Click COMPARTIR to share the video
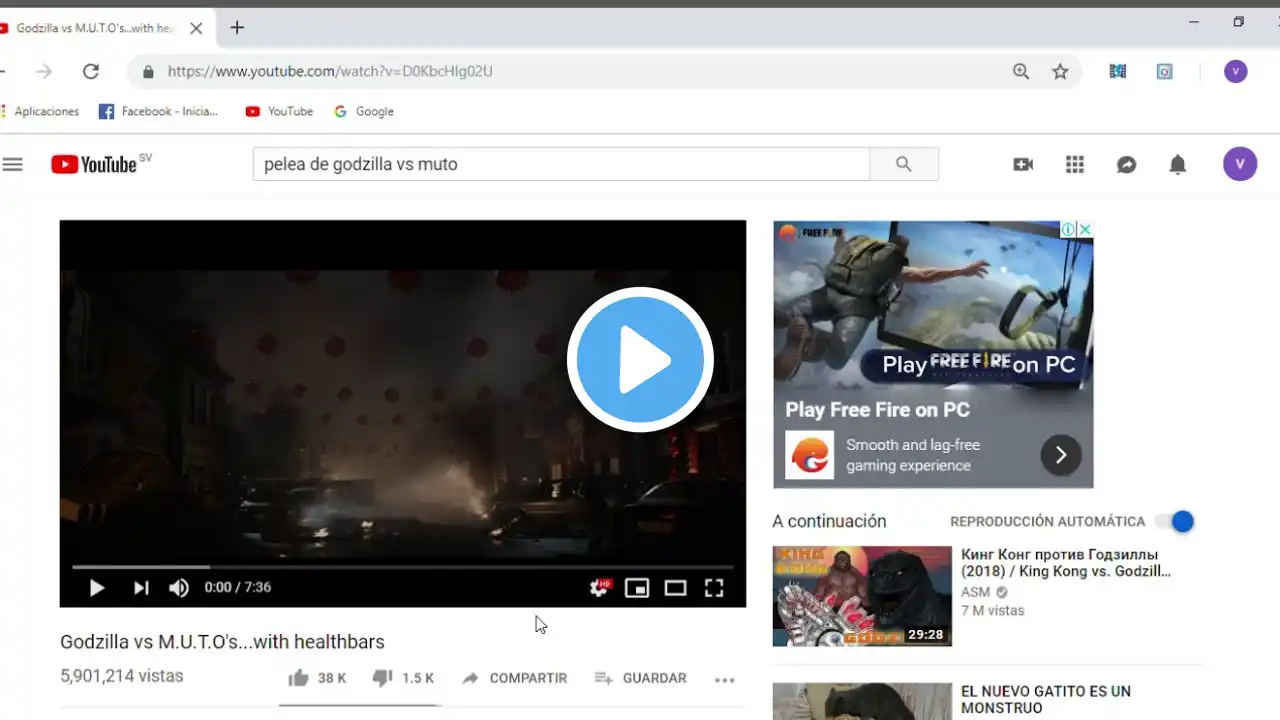The image size is (1280, 720). coord(514,678)
